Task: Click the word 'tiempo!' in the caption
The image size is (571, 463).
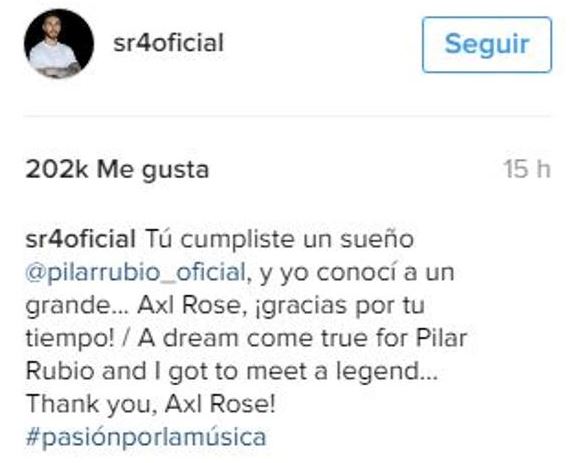Action: [x=70, y=340]
